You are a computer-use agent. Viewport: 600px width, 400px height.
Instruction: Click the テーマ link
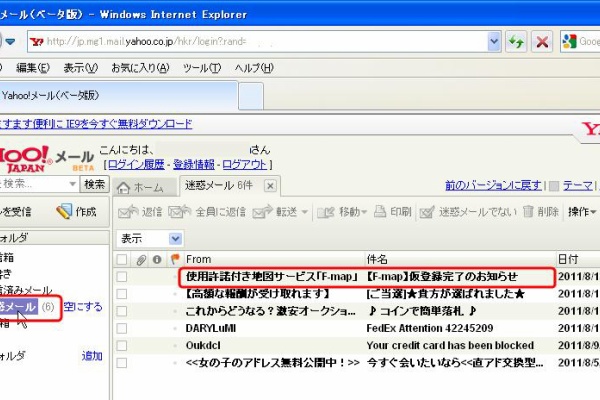click(x=577, y=186)
